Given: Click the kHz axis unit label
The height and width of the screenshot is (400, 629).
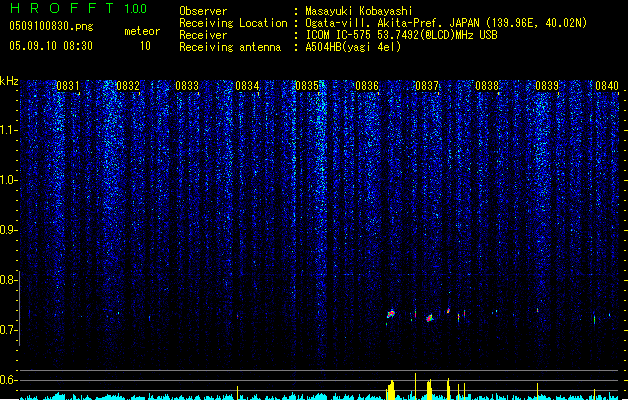Looking at the screenshot, I should pos(9,81).
